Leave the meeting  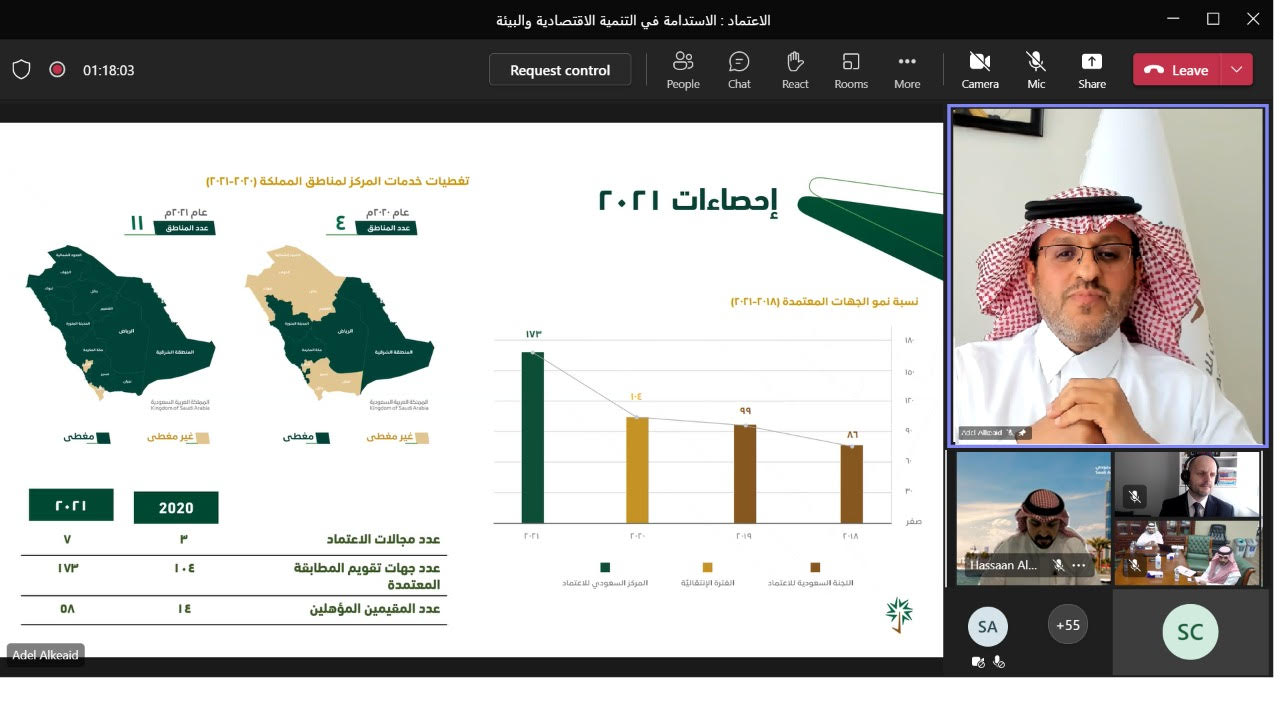[x=1177, y=70]
